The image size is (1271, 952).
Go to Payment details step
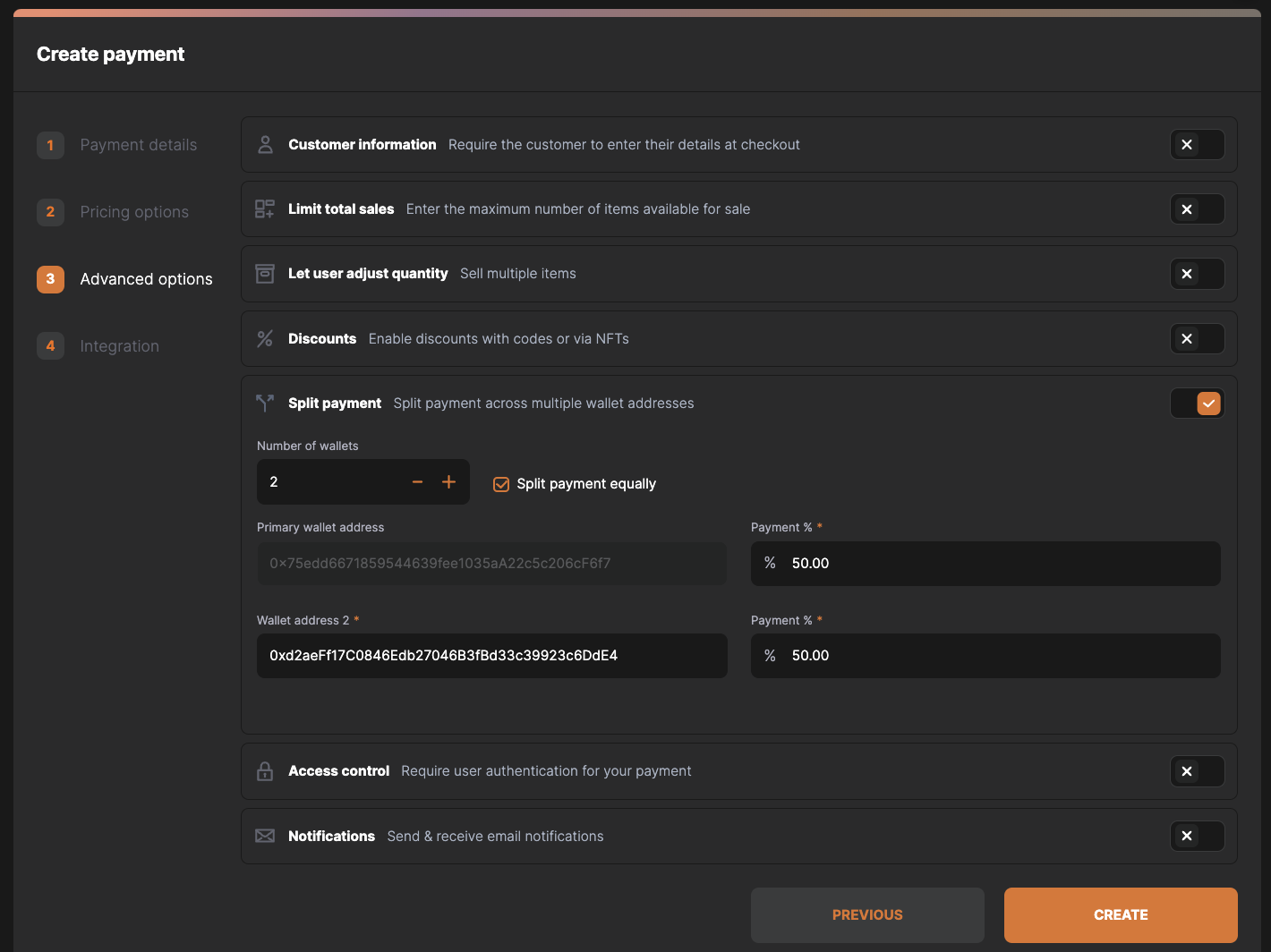[x=138, y=145]
